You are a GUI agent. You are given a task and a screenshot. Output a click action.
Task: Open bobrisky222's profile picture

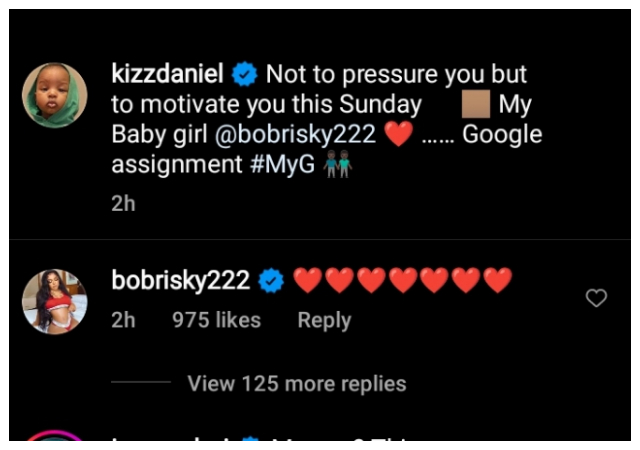(55, 301)
